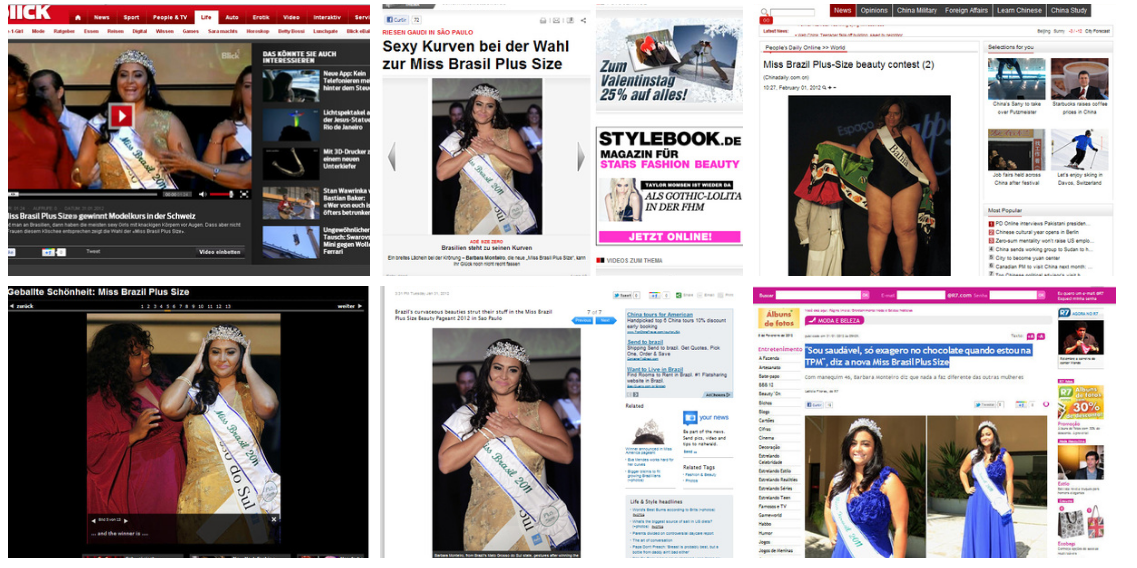Click weiter in the Geballte Schönheit gallery
Screen dimensions: 1137x568
(350, 307)
